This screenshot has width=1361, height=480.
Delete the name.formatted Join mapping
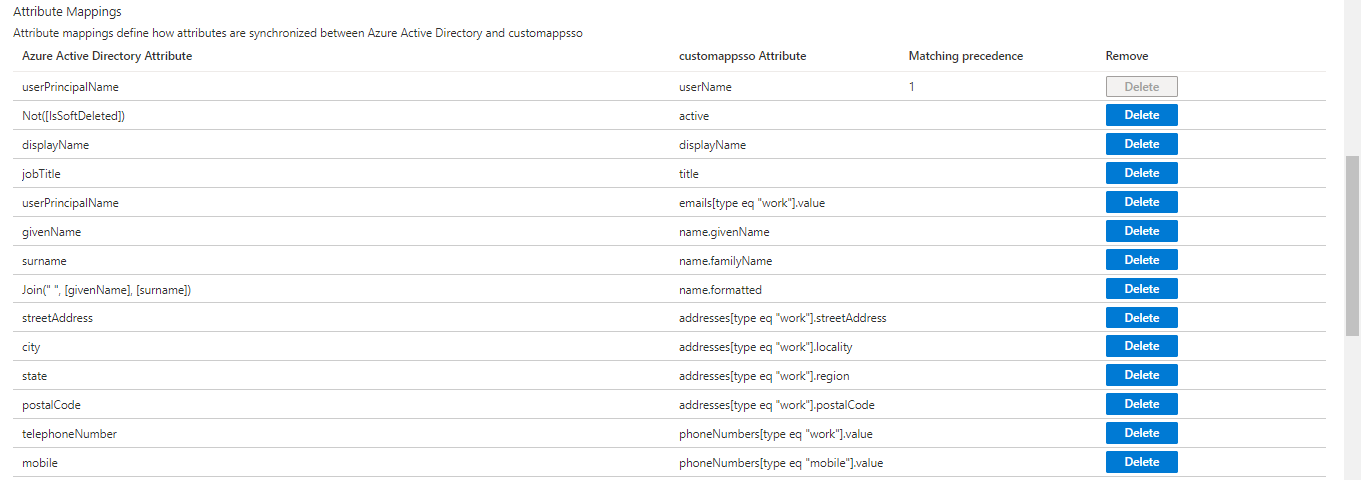(x=1141, y=289)
